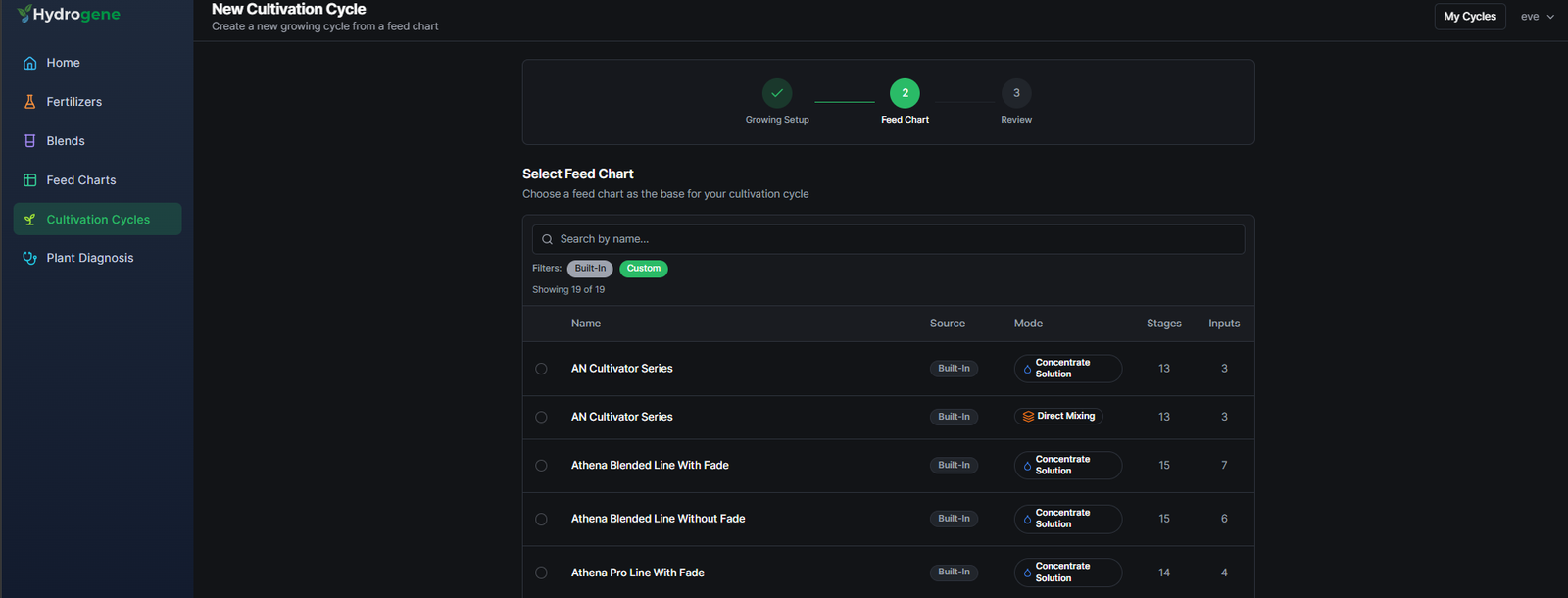
Task: Open Blends in the sidebar
Action: pyautogui.click(x=97, y=141)
